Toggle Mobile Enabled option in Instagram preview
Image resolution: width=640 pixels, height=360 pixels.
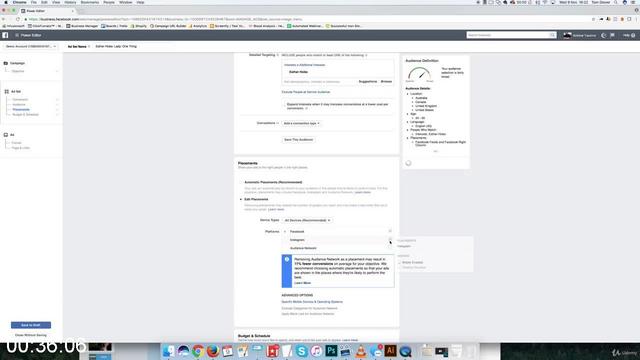coord(400,262)
